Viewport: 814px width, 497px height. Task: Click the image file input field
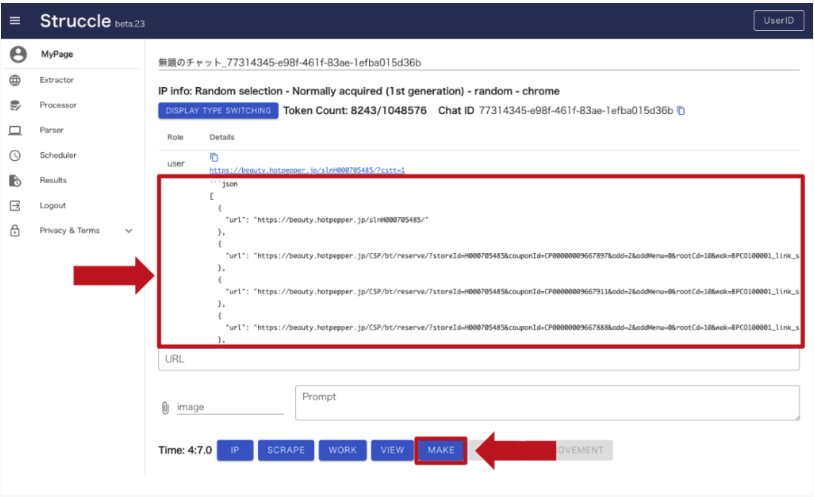click(x=230, y=407)
